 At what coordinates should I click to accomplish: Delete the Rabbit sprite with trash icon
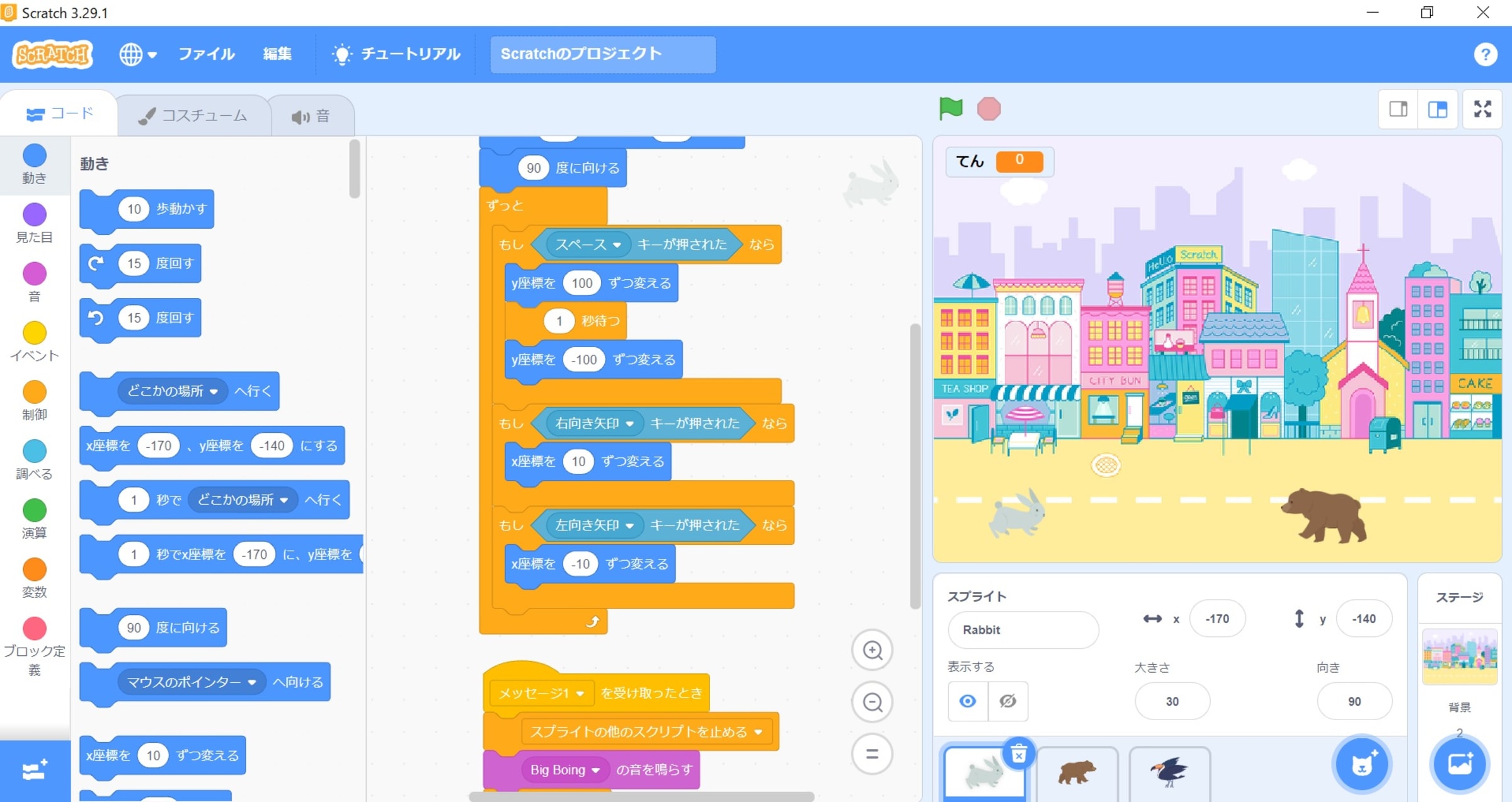click(x=1018, y=753)
